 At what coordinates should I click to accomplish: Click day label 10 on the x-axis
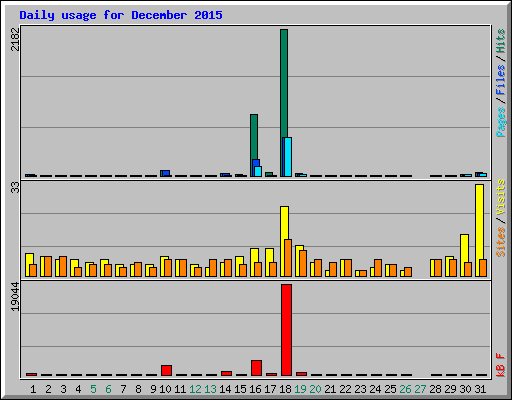tap(165, 389)
